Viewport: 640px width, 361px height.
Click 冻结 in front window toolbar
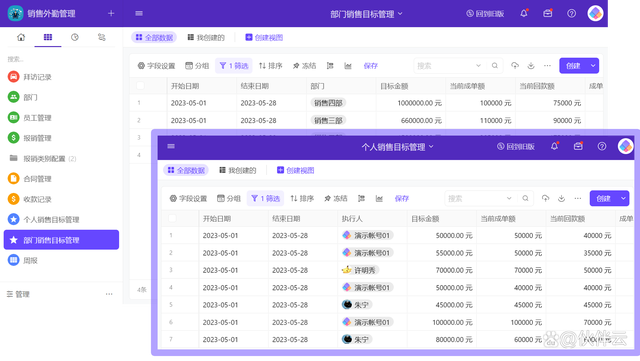tap(336, 198)
